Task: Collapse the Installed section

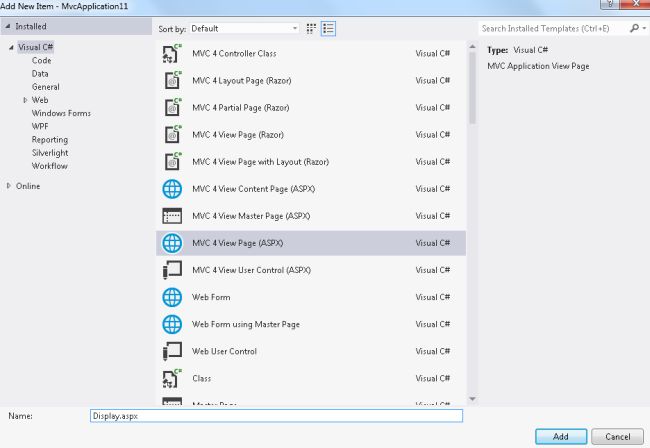Action: pos(7,26)
